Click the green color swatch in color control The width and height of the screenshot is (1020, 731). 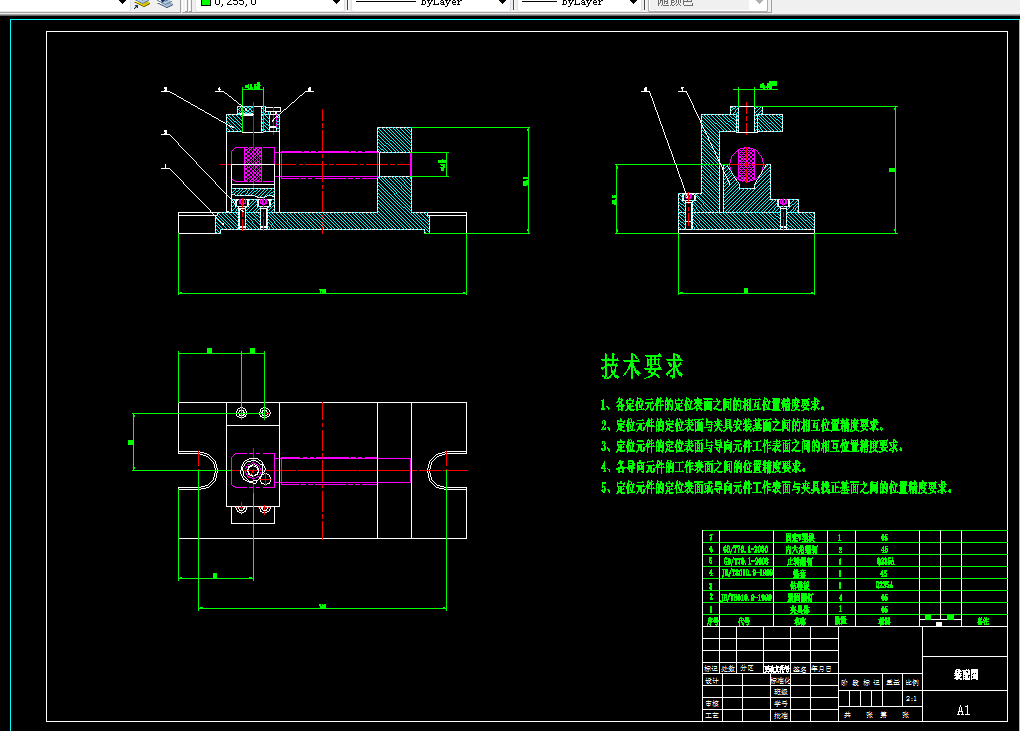[x=206, y=3]
